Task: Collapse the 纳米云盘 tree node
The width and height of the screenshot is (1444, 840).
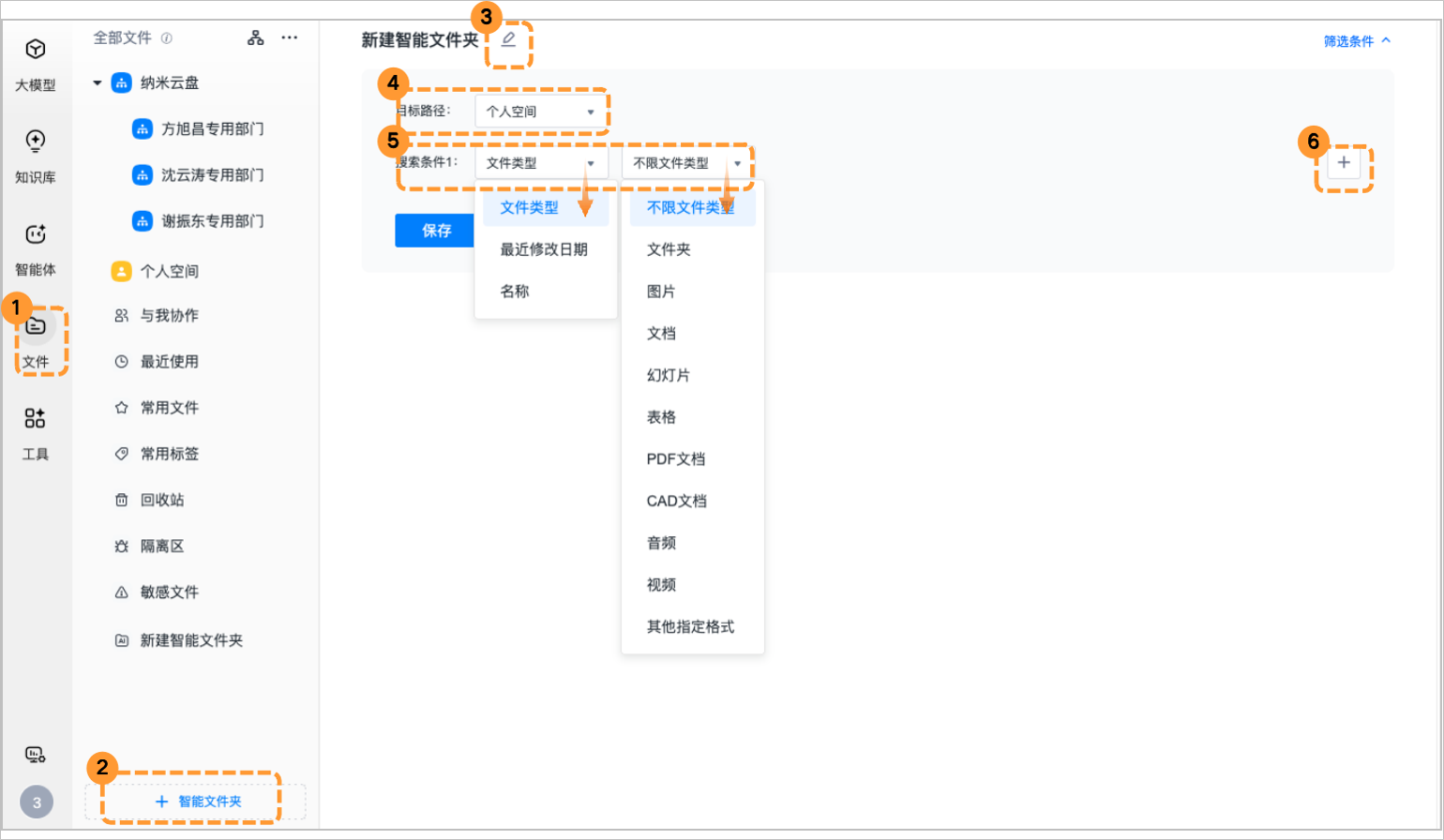Action: (x=97, y=82)
